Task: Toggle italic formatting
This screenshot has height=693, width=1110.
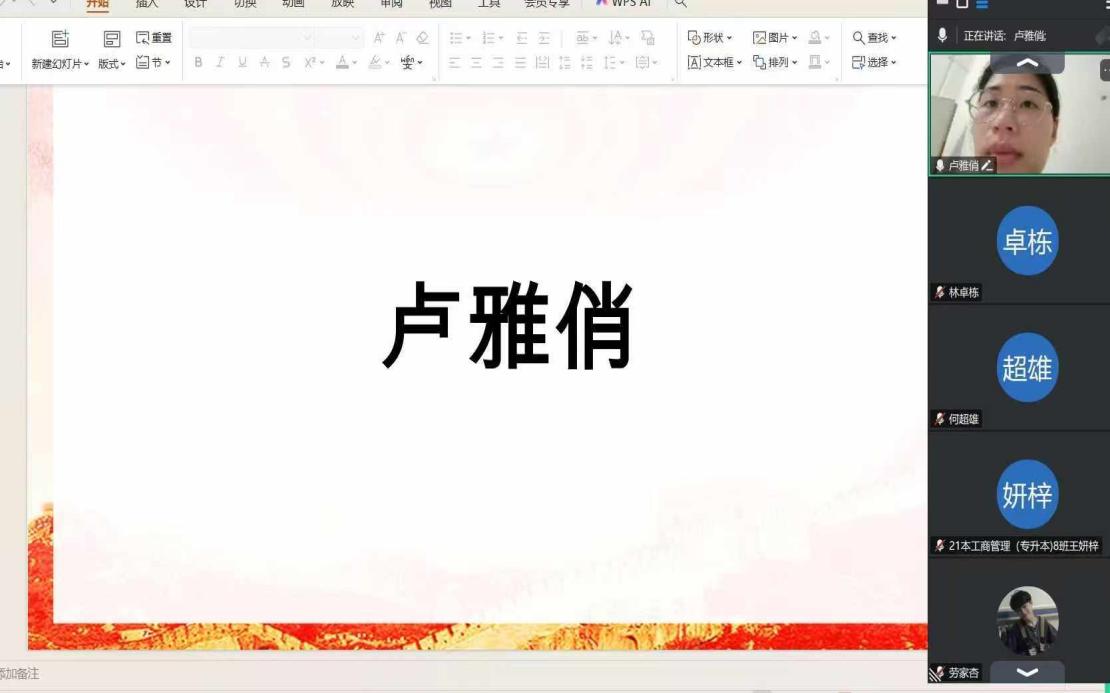Action: pos(220,62)
